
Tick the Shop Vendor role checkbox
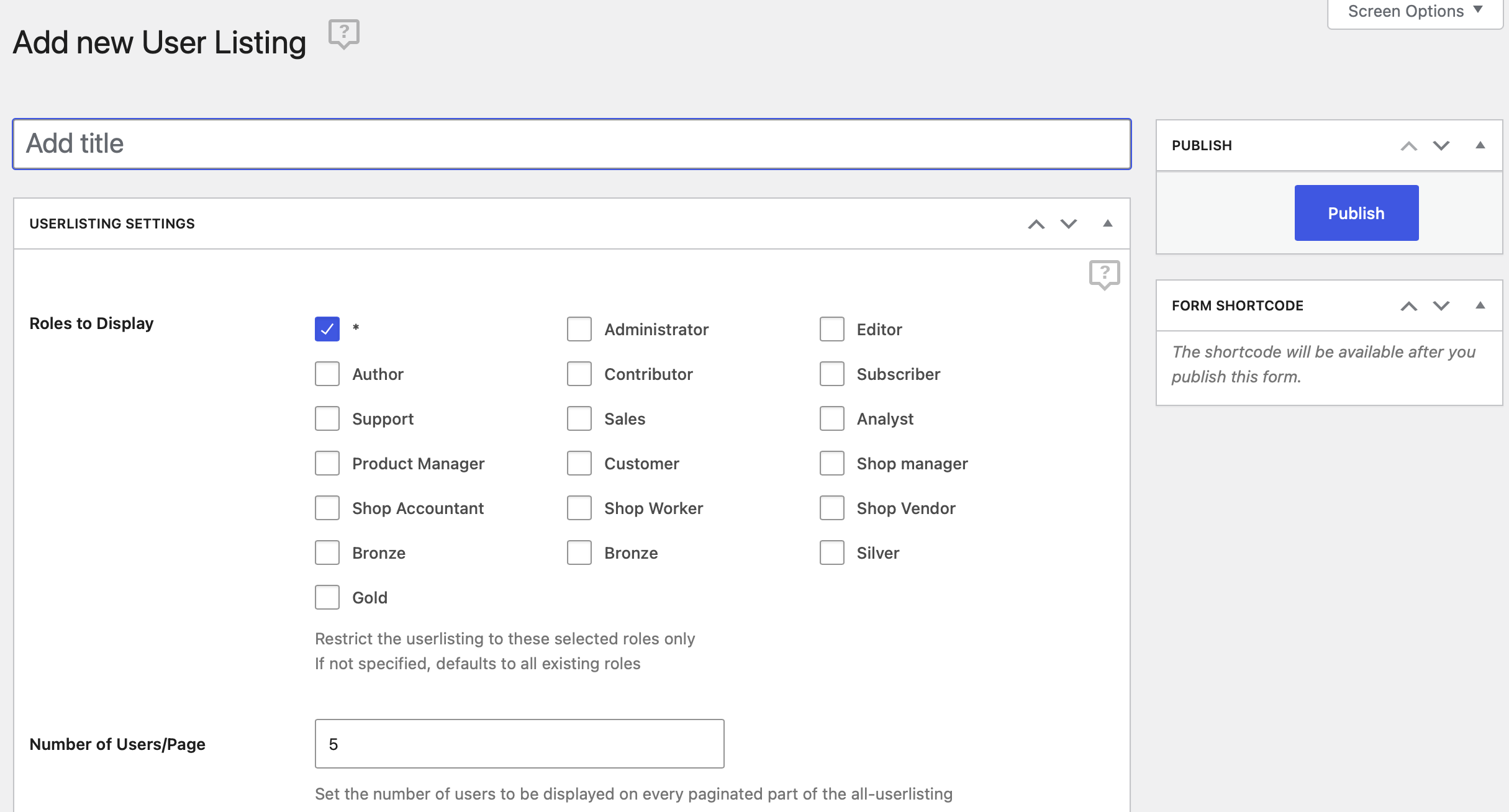(832, 508)
